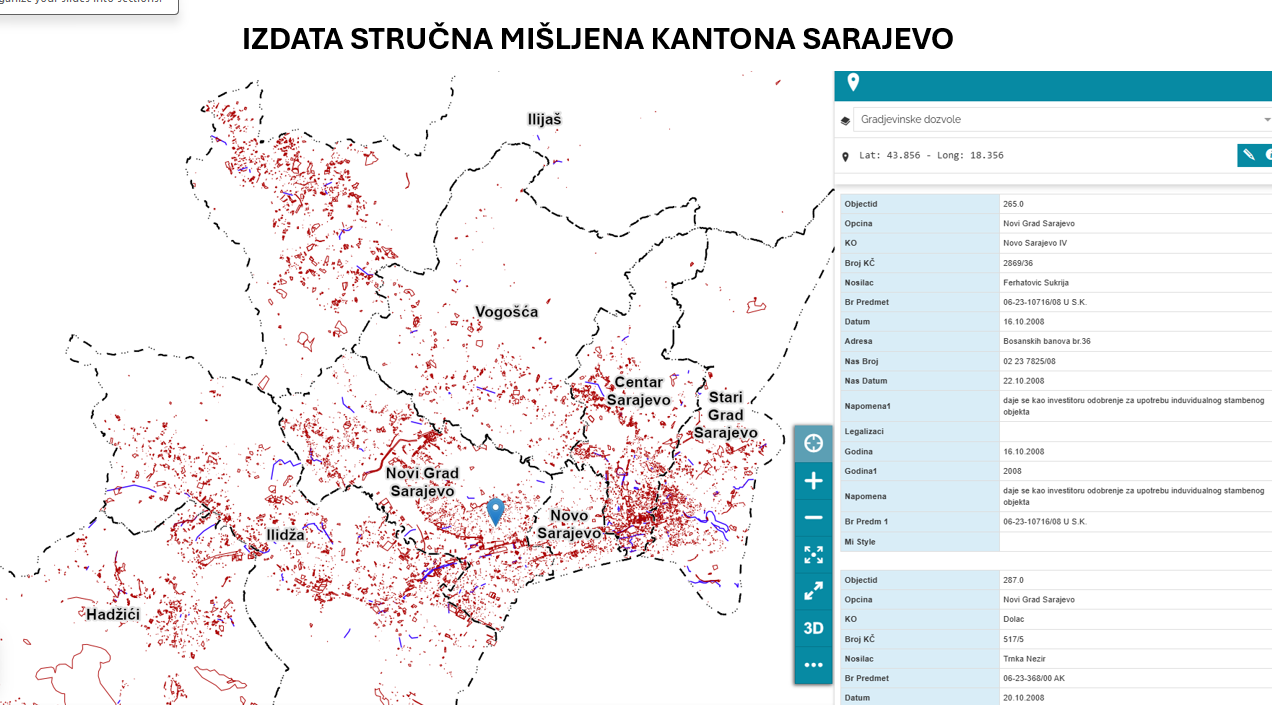
Task: Click the location pin icon in the teal header
Action: 853,84
